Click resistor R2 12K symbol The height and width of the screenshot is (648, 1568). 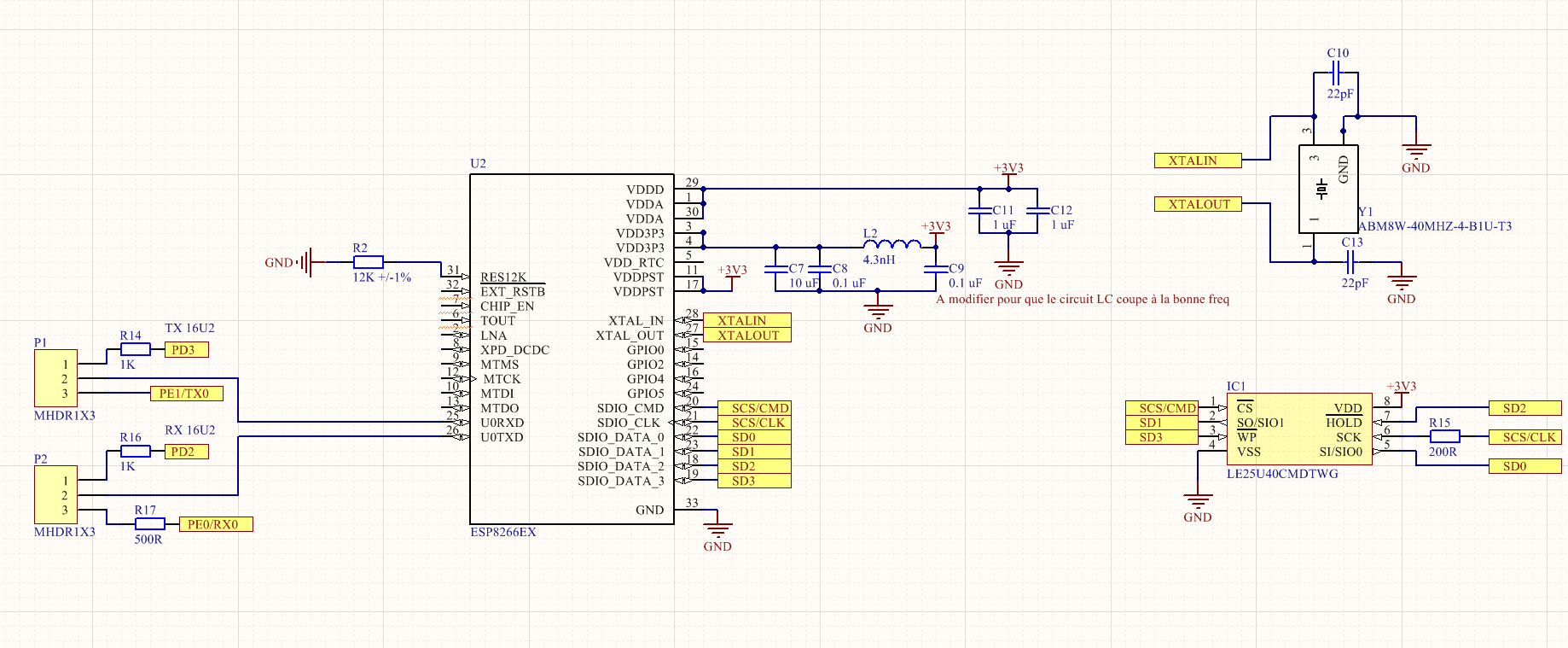tap(368, 262)
